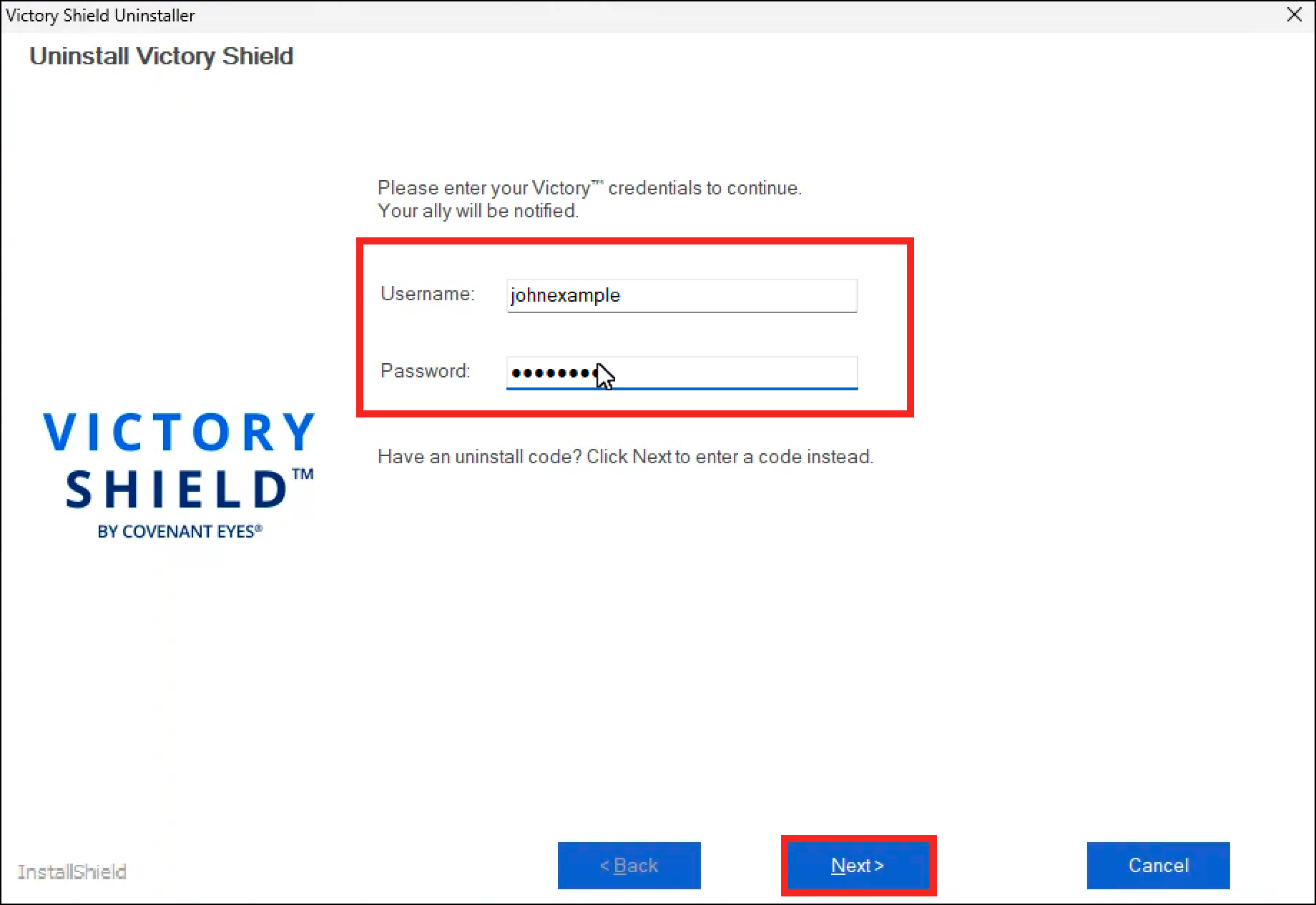Close the uninstaller window
Viewport: 1316px width, 905px height.
1294,14
